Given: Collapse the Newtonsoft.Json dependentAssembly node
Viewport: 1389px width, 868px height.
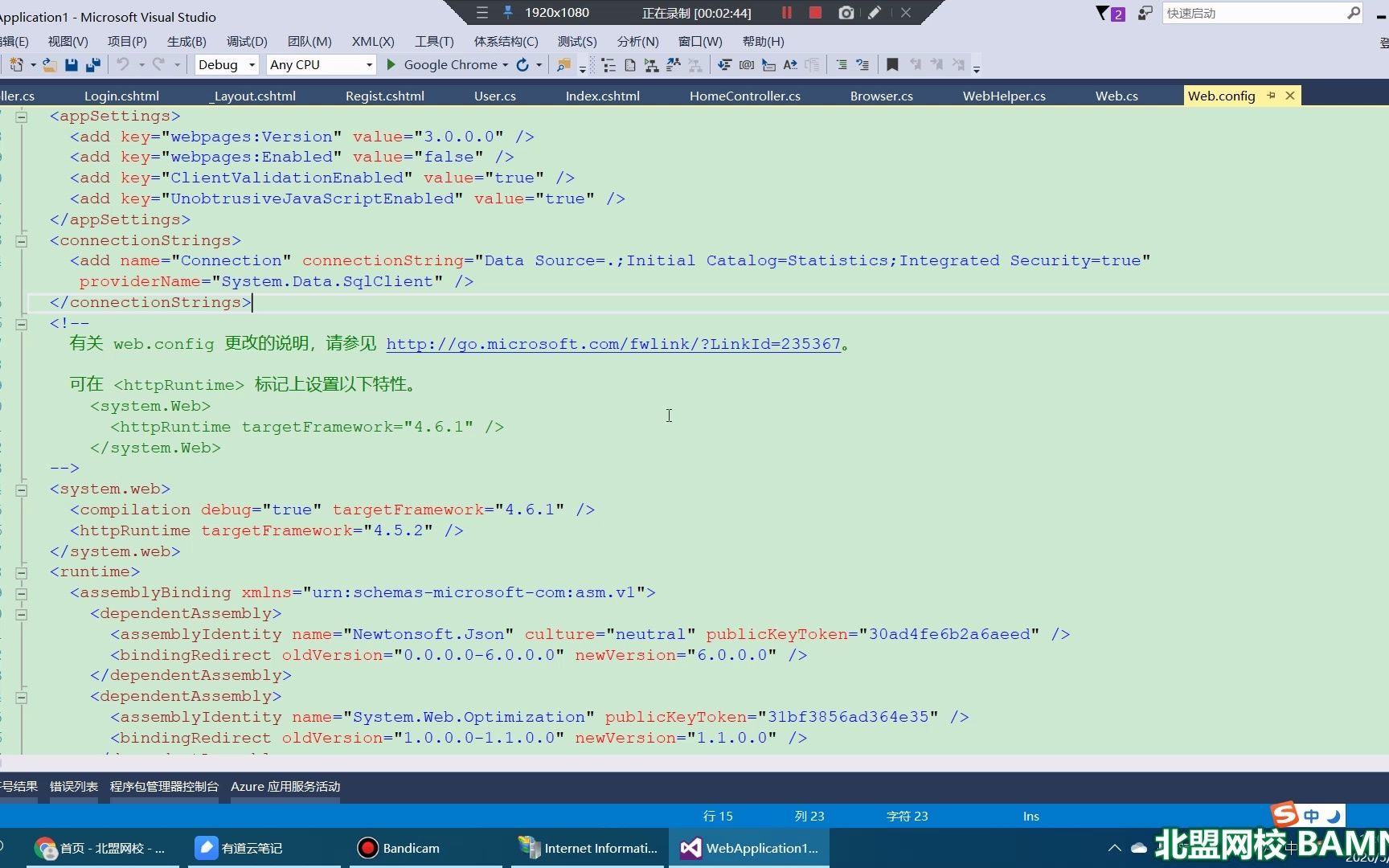Looking at the screenshot, I should [22, 614].
